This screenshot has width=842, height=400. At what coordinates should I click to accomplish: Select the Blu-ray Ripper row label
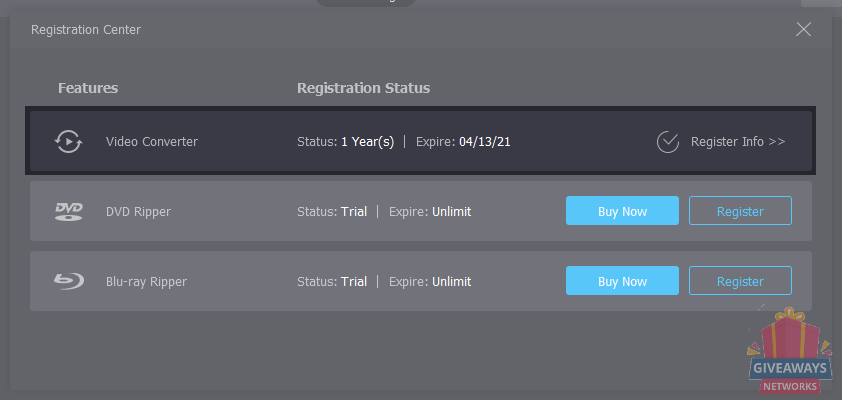[146, 281]
